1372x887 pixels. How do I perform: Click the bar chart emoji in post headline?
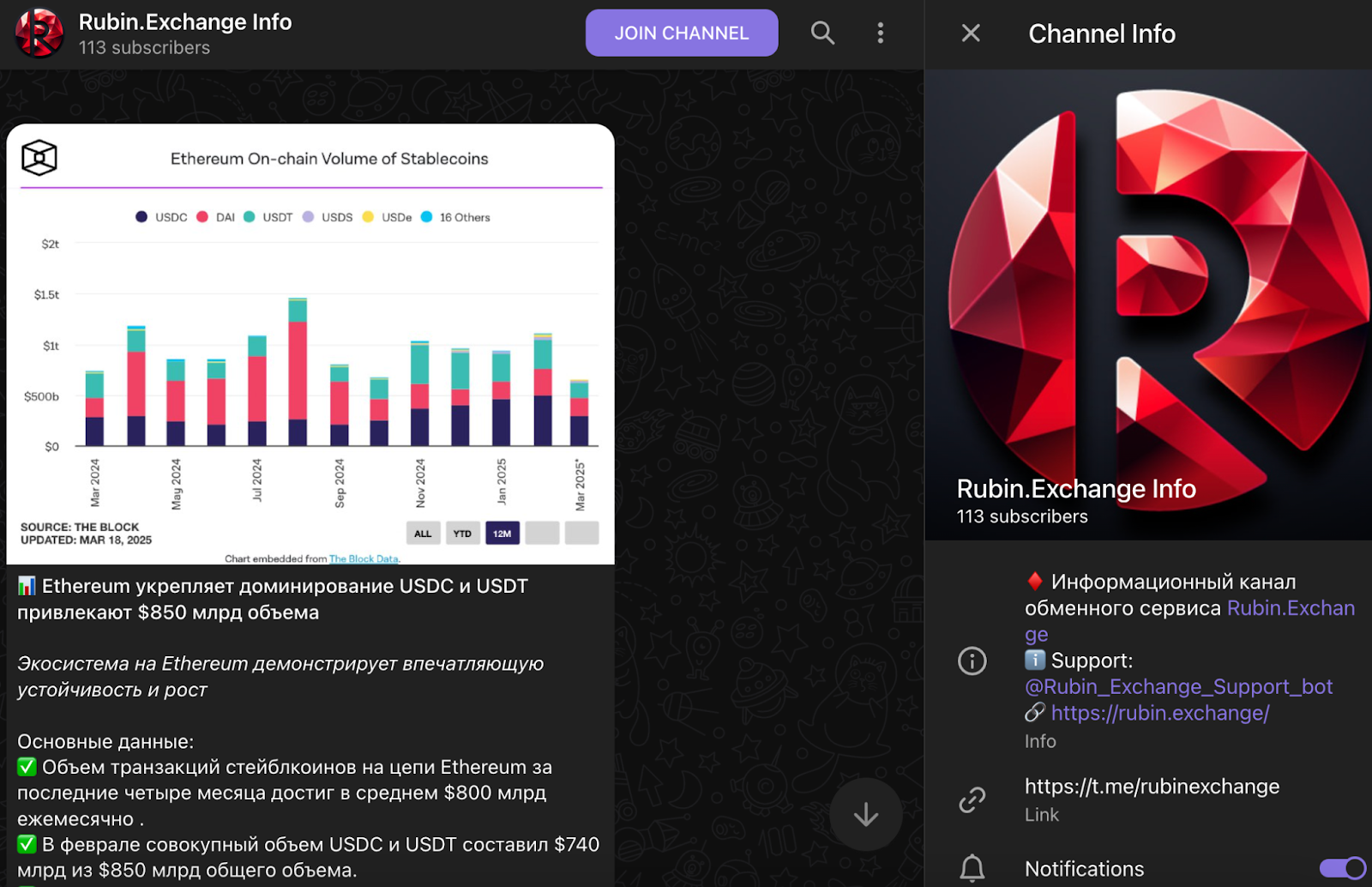[x=27, y=586]
